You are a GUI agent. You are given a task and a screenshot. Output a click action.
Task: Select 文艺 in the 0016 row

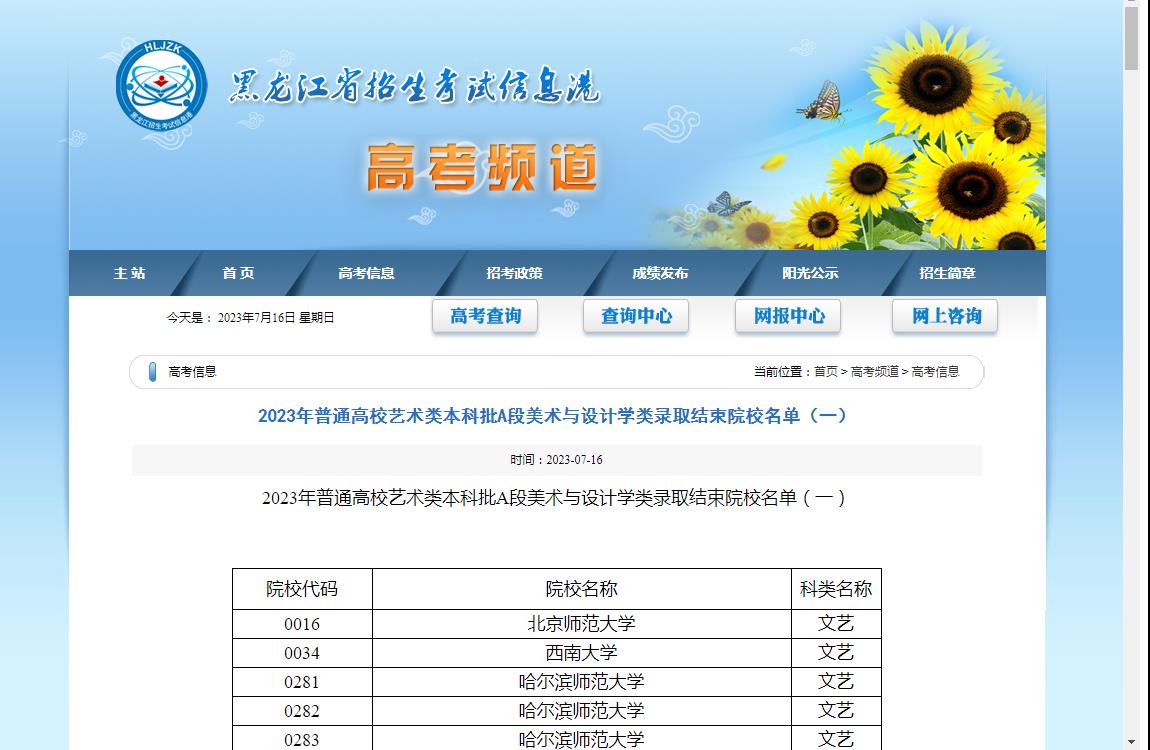click(x=836, y=624)
